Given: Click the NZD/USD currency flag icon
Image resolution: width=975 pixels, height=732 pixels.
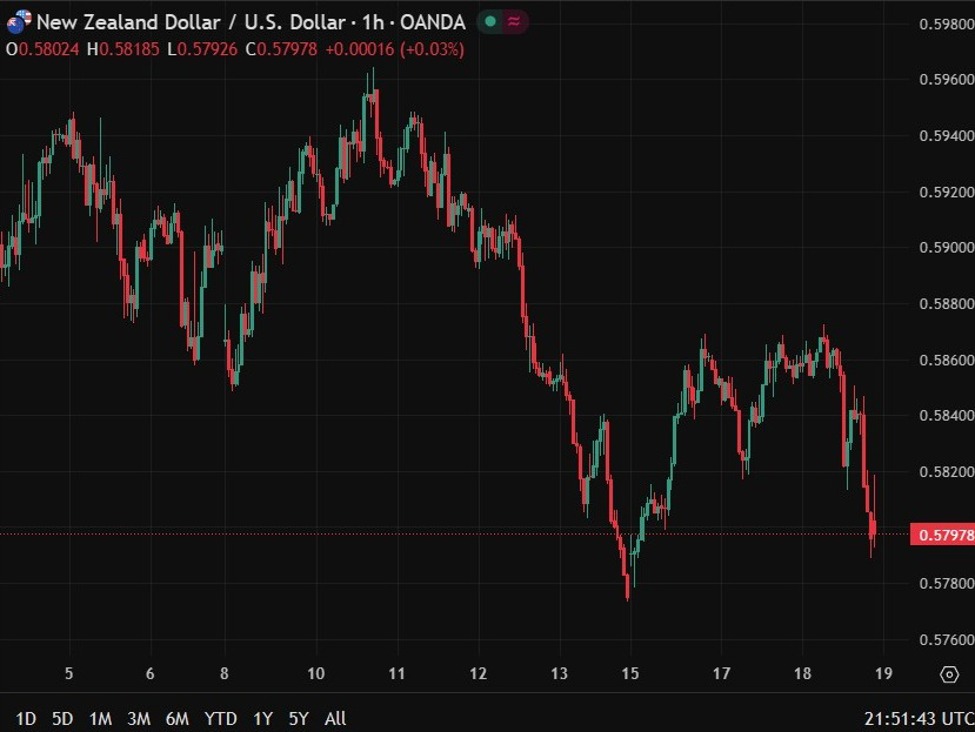Looking at the screenshot, I should coord(19,21).
